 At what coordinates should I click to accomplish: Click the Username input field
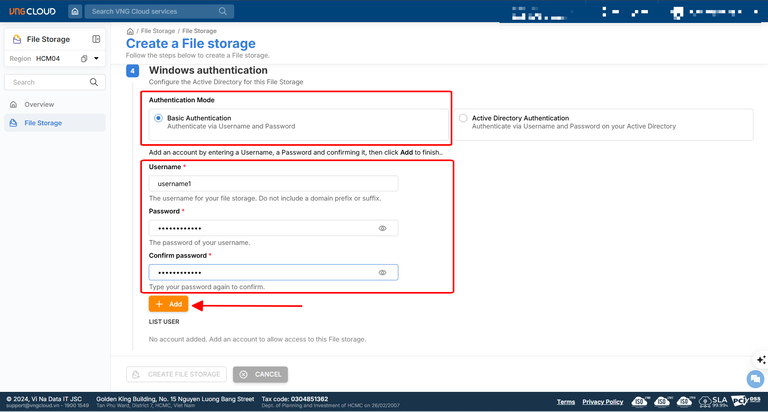click(x=273, y=184)
